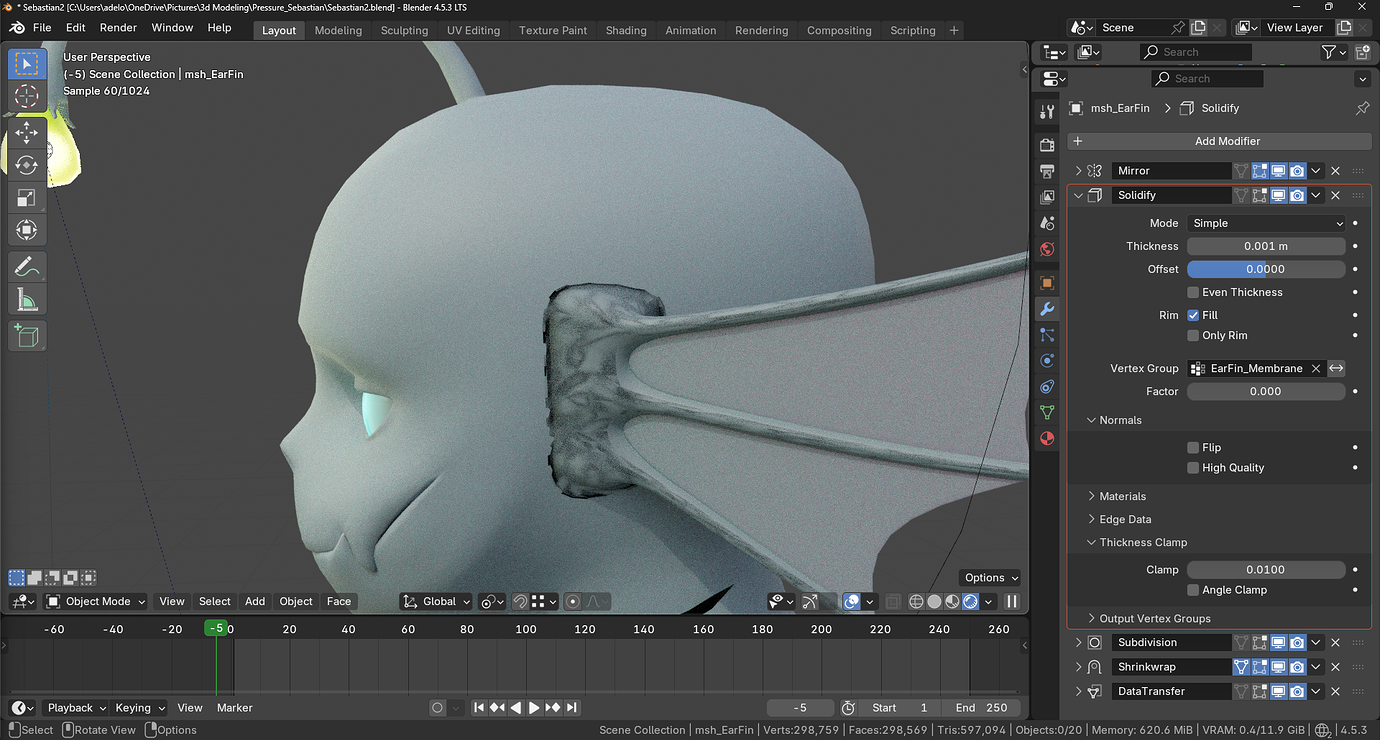
Task: Open the Global transform orientation dropdown
Action: 436,601
